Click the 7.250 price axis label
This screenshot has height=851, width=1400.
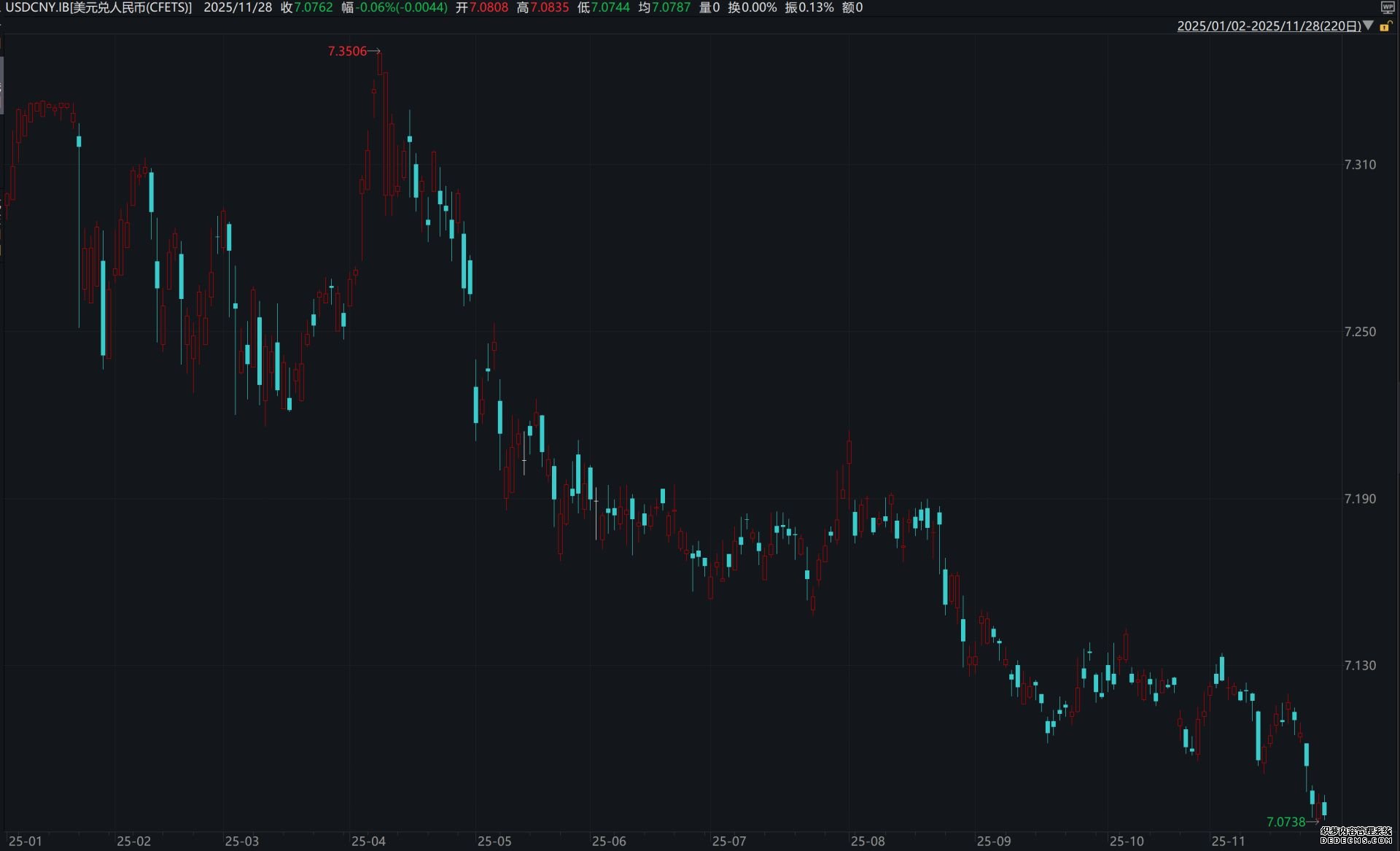1360,332
